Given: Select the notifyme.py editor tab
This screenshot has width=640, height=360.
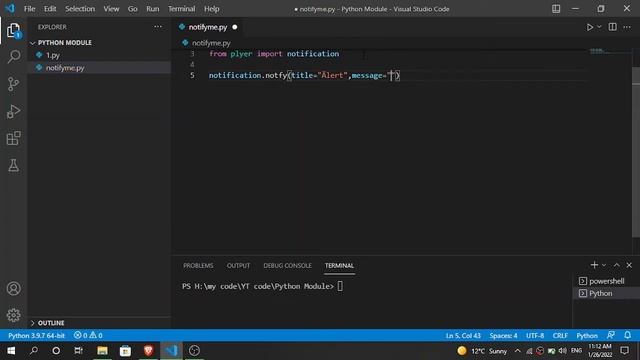Looking at the screenshot, I should tap(208, 27).
